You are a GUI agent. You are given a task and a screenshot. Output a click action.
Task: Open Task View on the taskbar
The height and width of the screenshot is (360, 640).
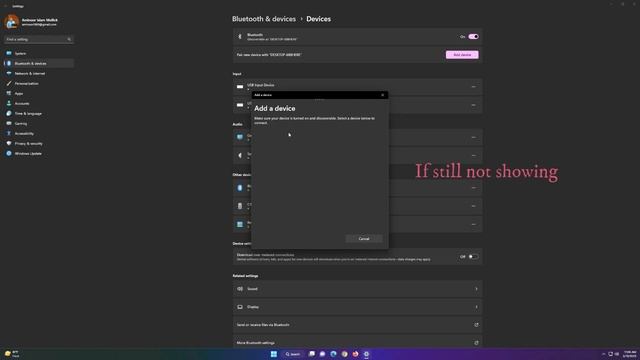(x=312, y=354)
